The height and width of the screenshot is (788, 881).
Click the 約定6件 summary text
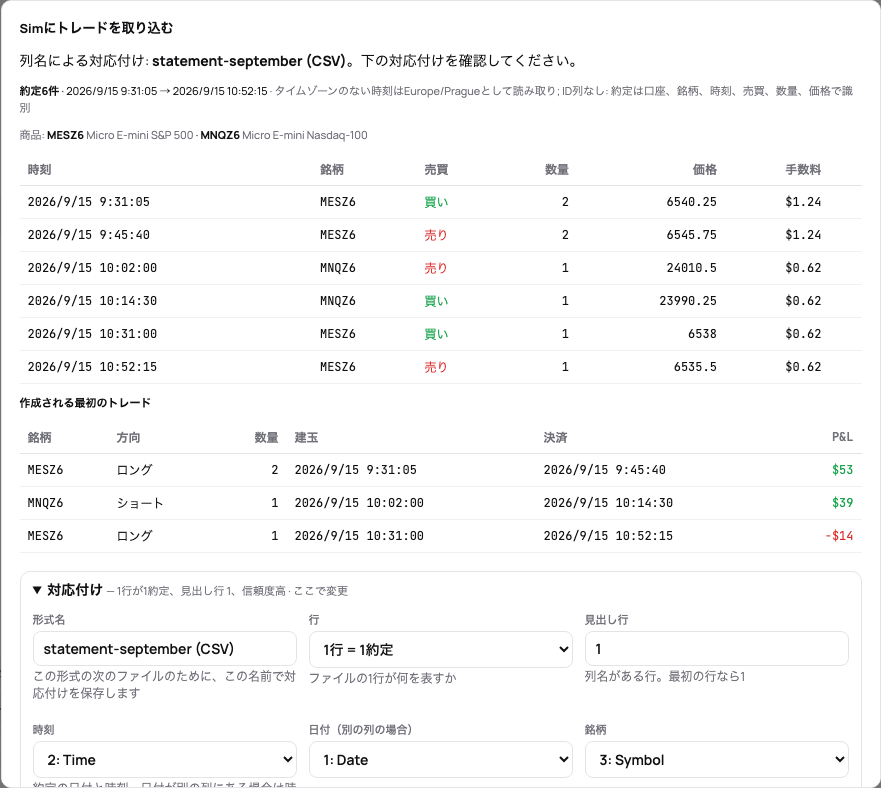[x=39, y=91]
